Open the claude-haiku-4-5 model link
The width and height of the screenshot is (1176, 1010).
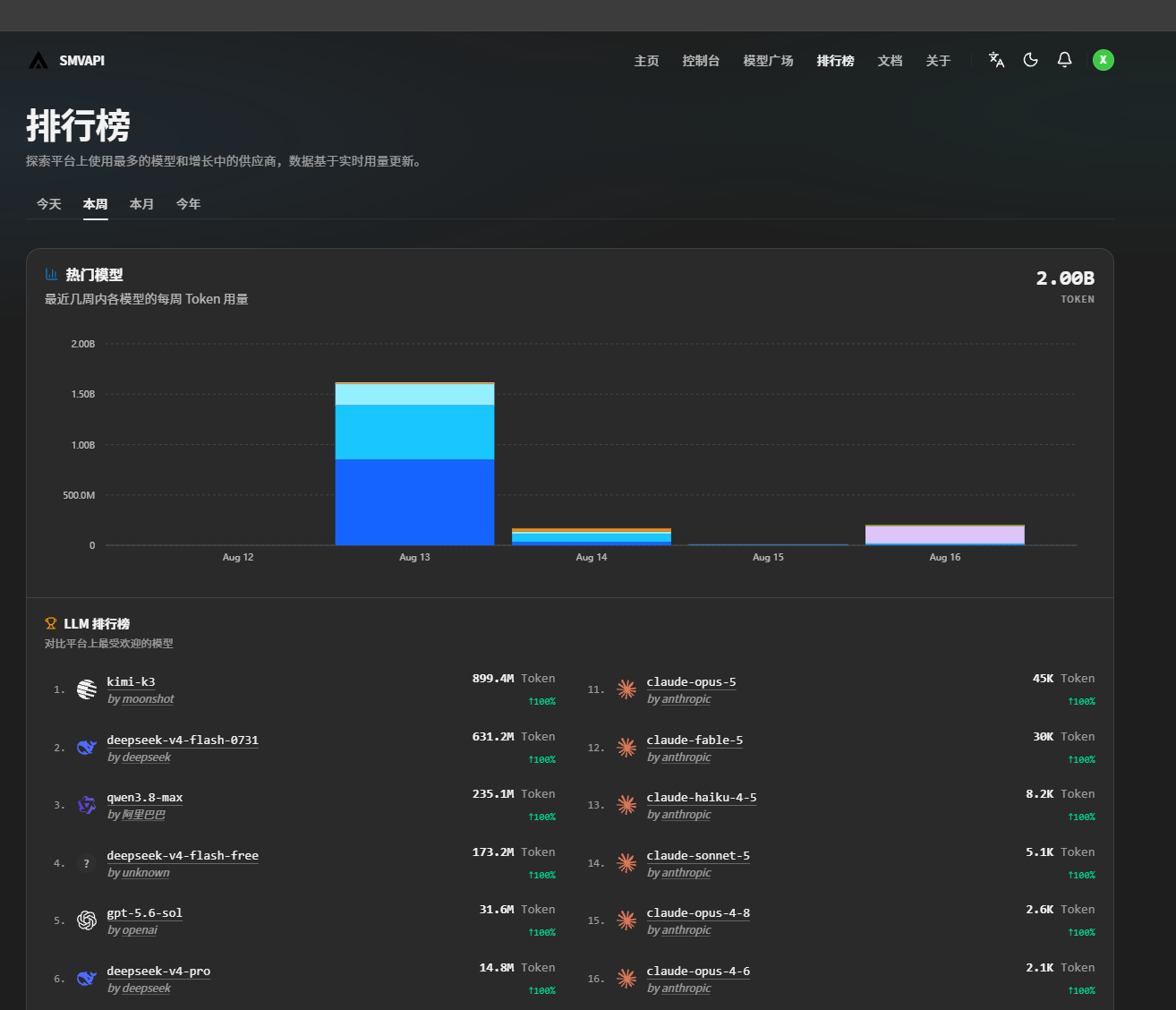(702, 798)
